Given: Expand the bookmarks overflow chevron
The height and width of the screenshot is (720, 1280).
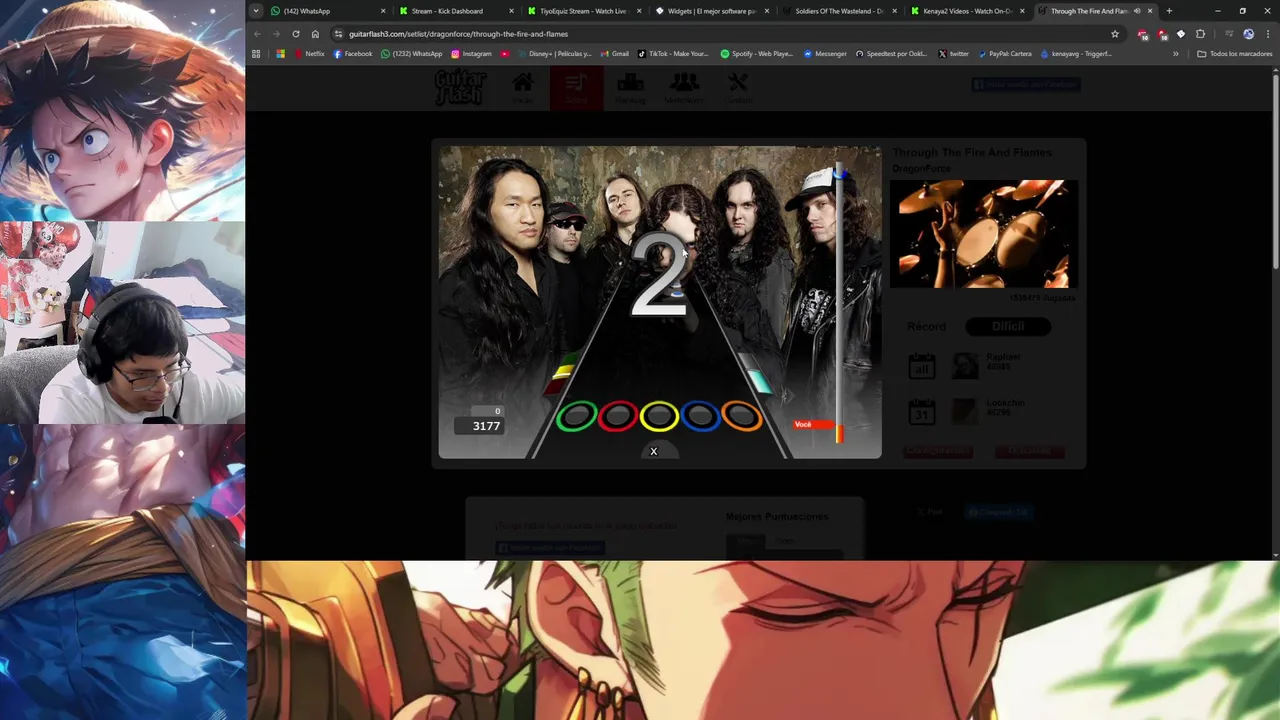Looking at the screenshot, I should click(1175, 54).
